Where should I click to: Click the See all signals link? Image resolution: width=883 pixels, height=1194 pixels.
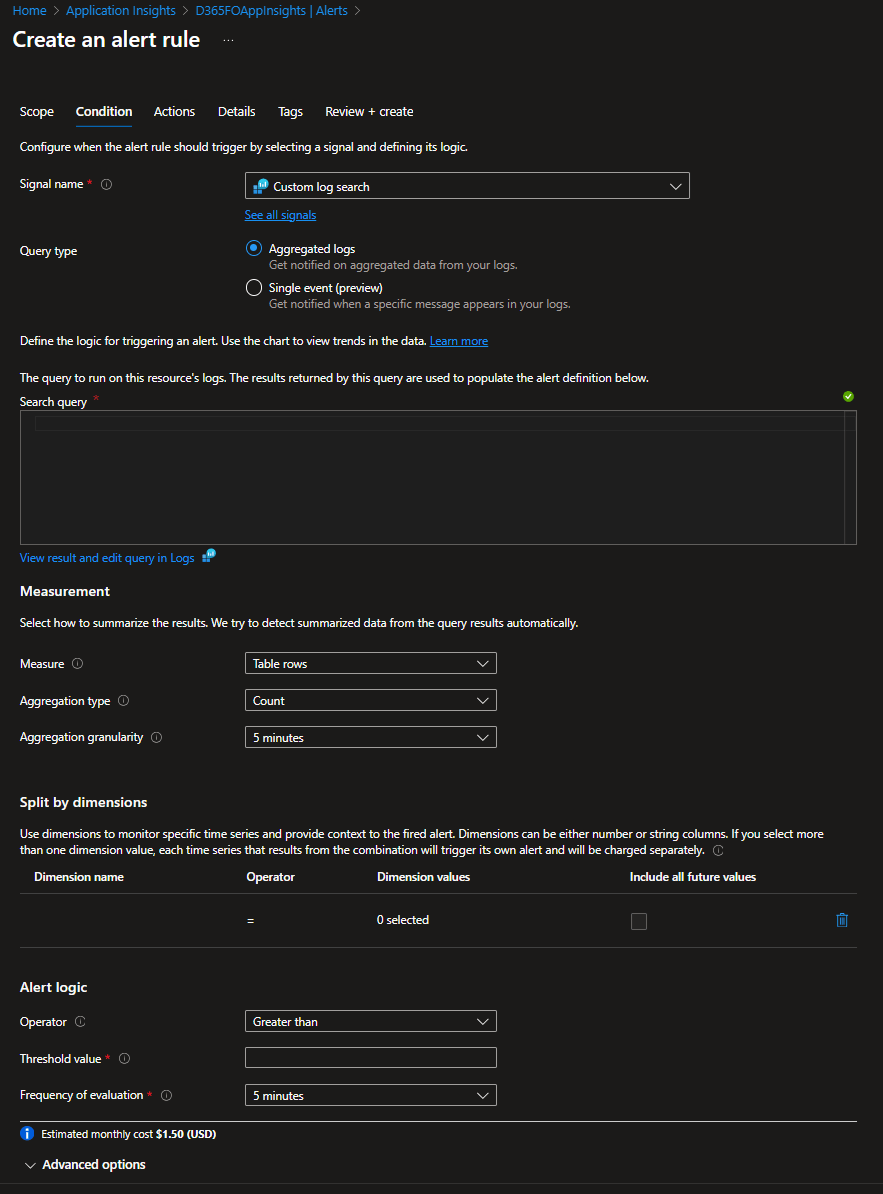(x=280, y=215)
